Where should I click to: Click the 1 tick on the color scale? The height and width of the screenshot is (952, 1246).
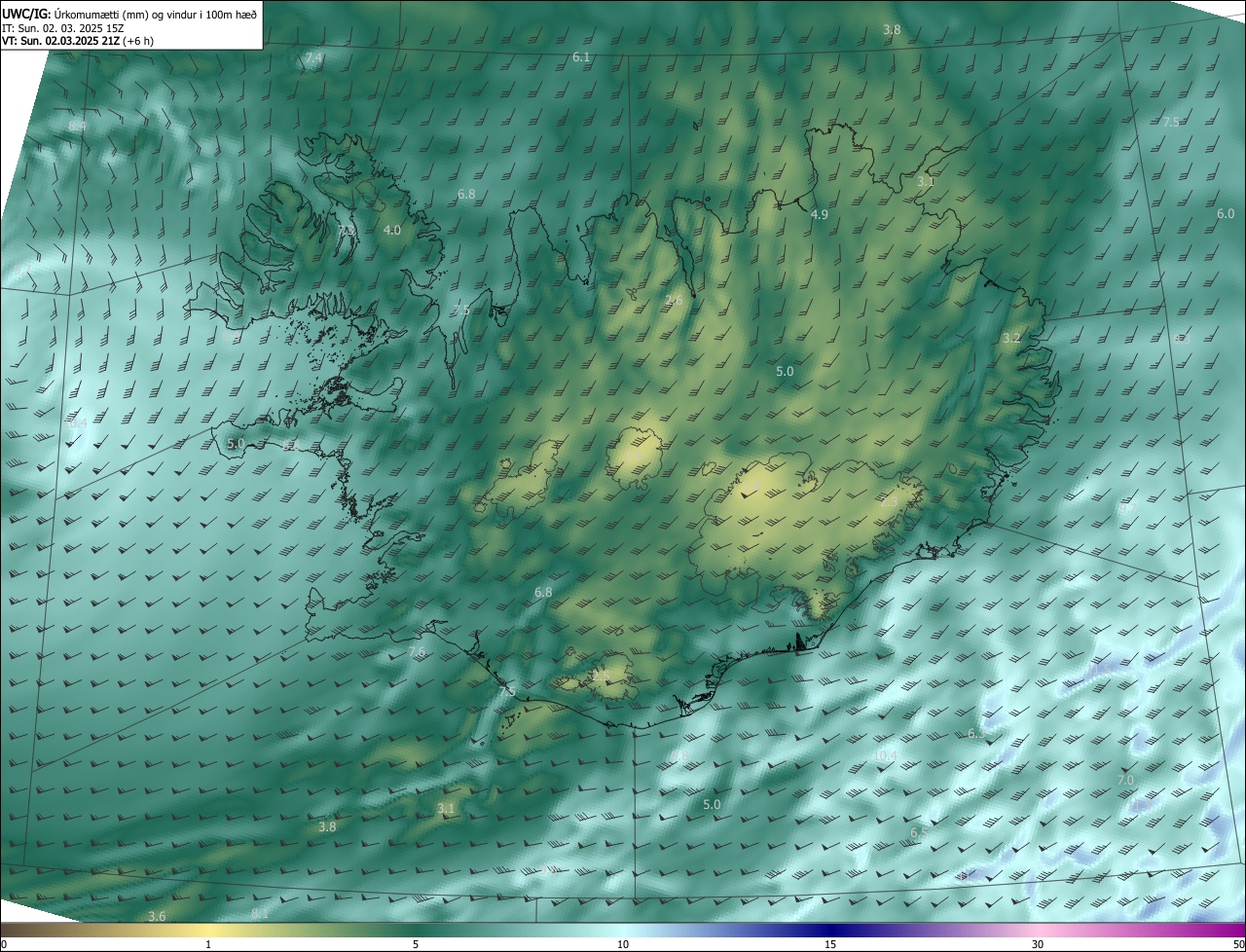coord(208,945)
